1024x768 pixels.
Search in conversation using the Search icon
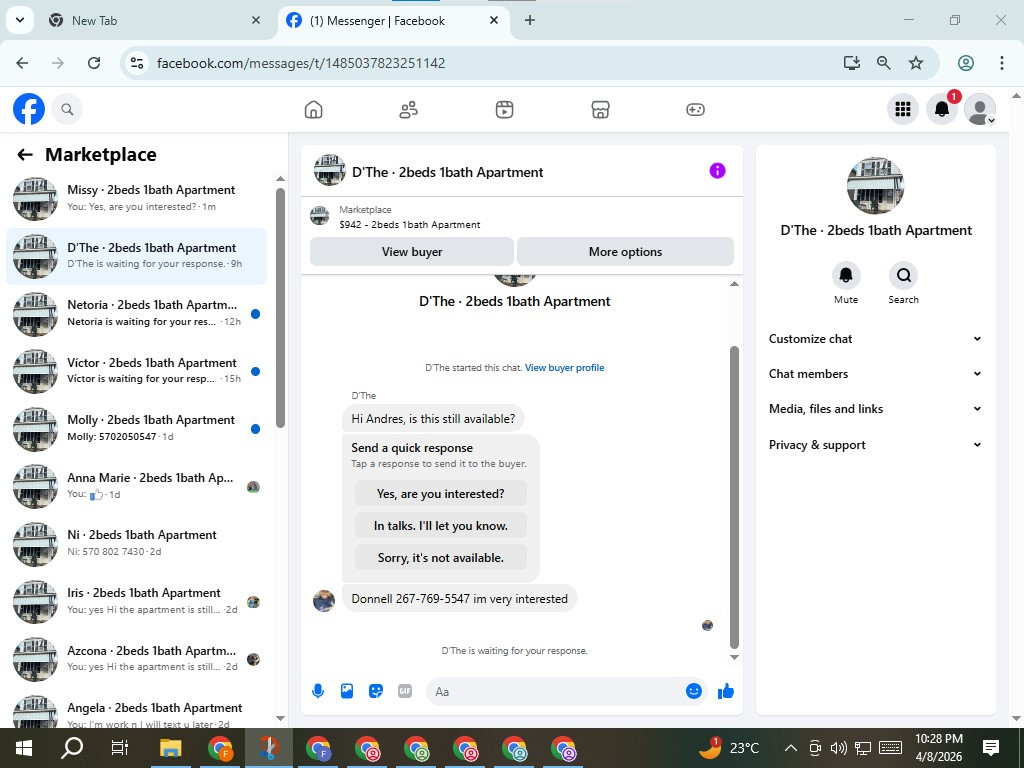point(903,276)
